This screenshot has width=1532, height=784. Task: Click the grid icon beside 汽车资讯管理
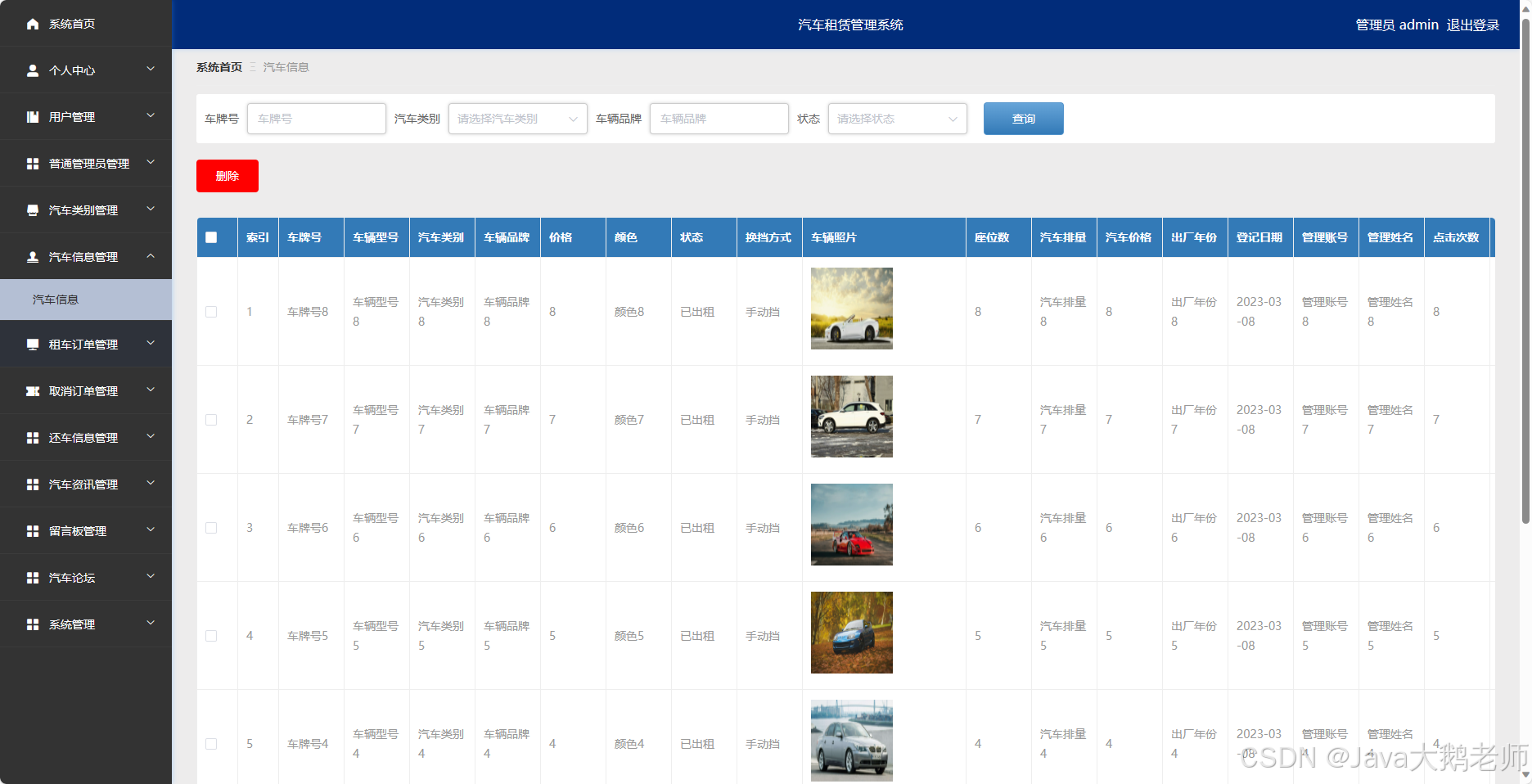coord(33,484)
